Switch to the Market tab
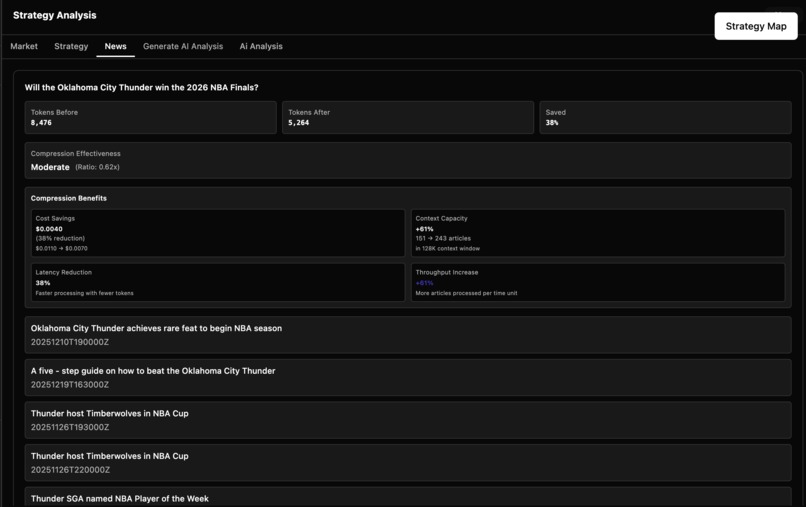 24,46
